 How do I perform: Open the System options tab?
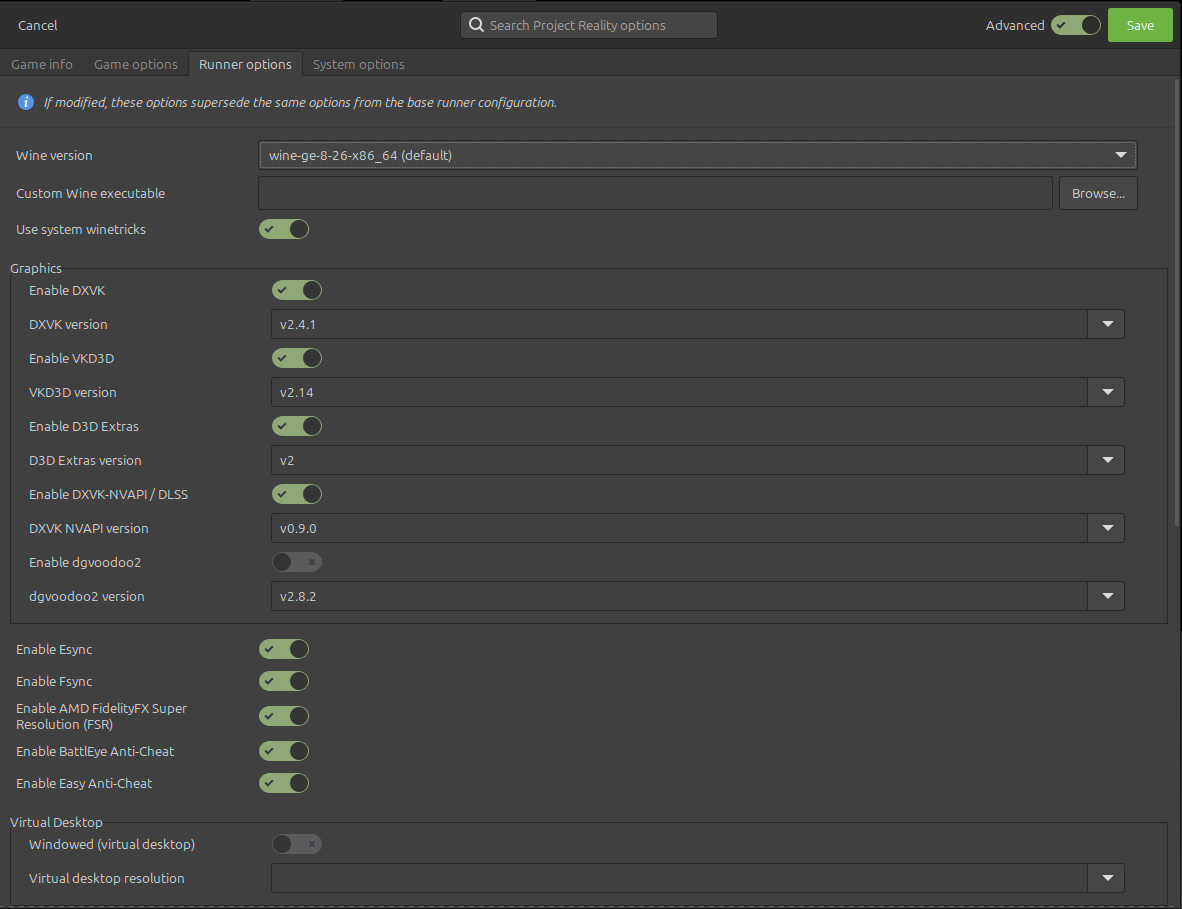coord(358,64)
